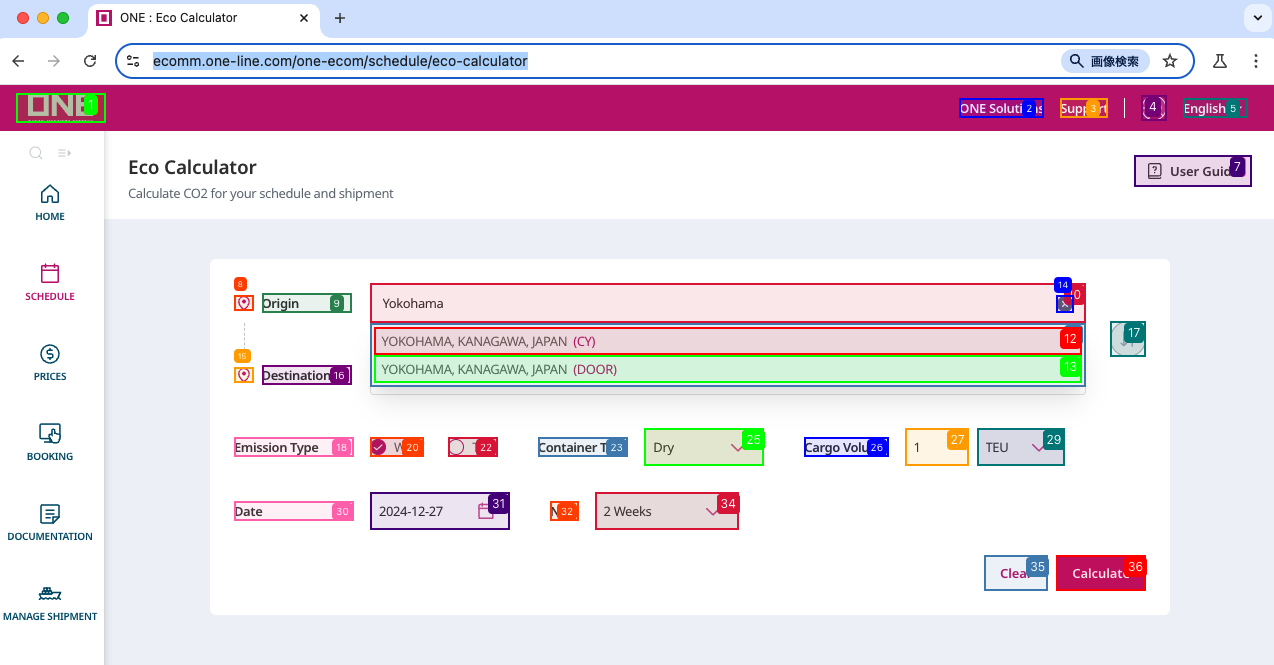
Task: Open the Prices section in sidebar
Action: [50, 354]
